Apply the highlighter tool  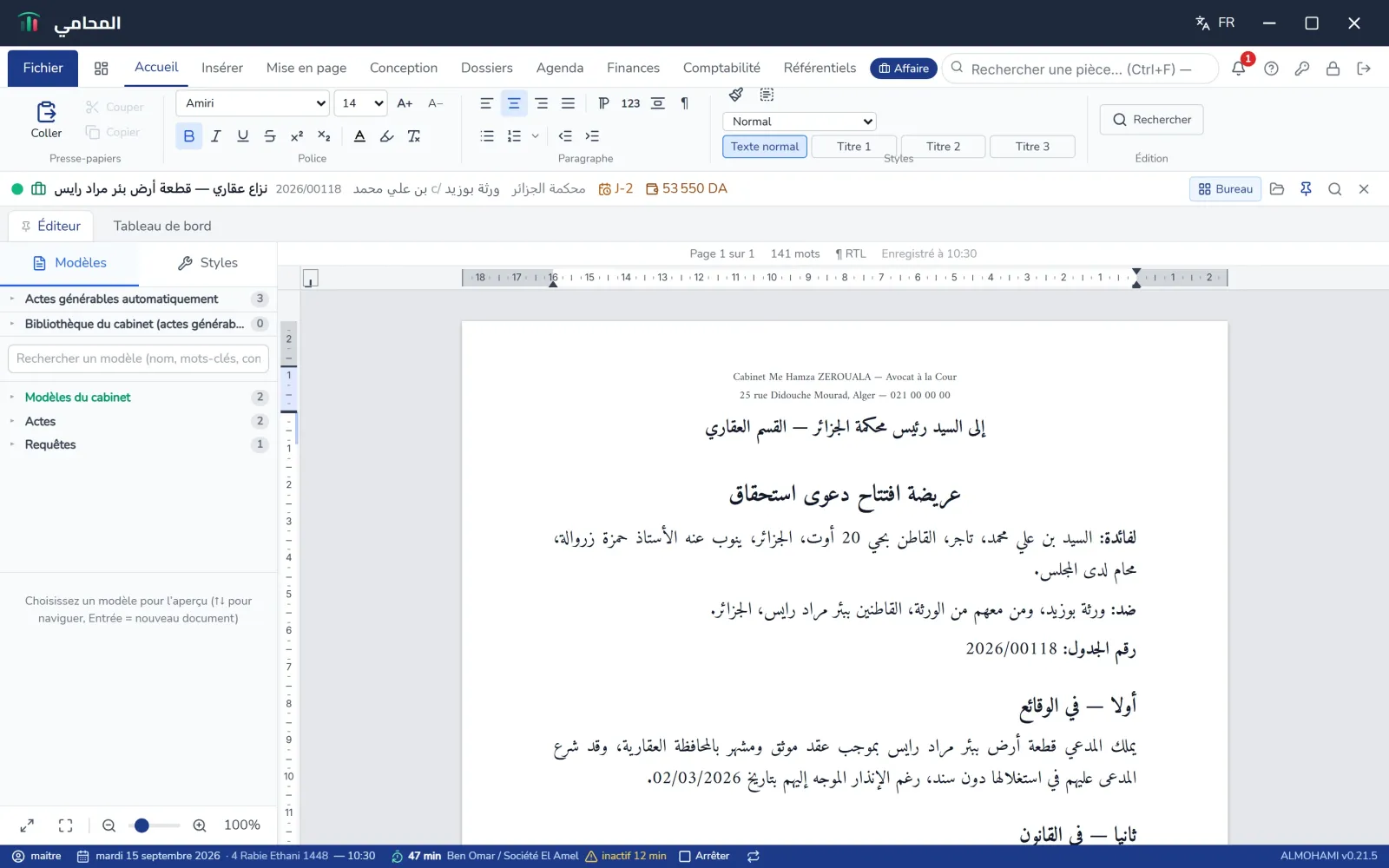pos(387,136)
